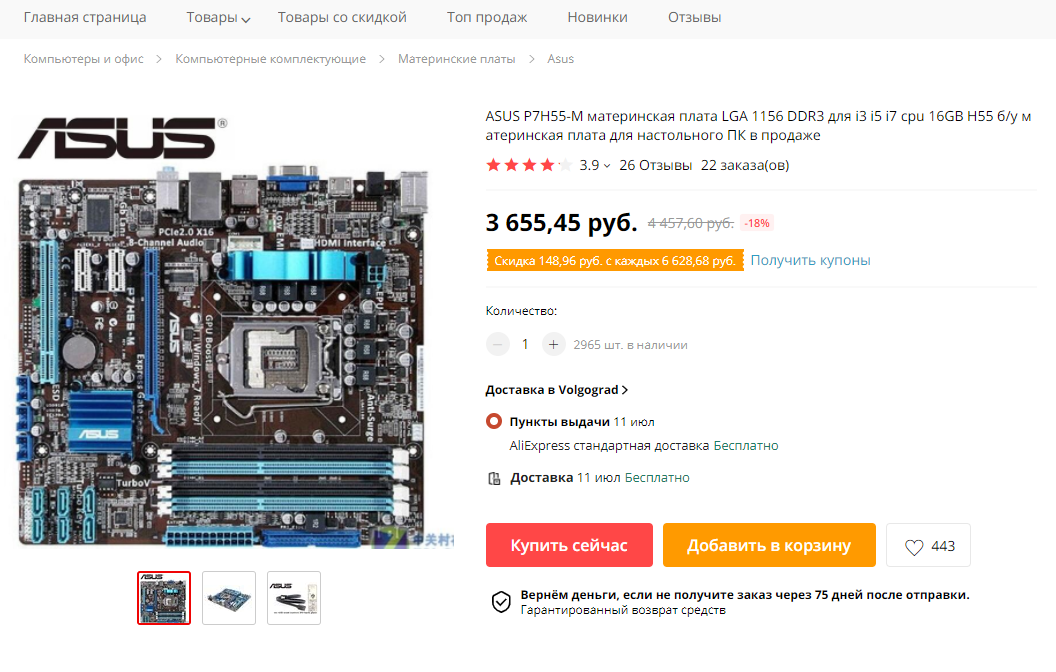Click the Получить купоны link
The height and width of the screenshot is (672, 1056).
(x=810, y=261)
